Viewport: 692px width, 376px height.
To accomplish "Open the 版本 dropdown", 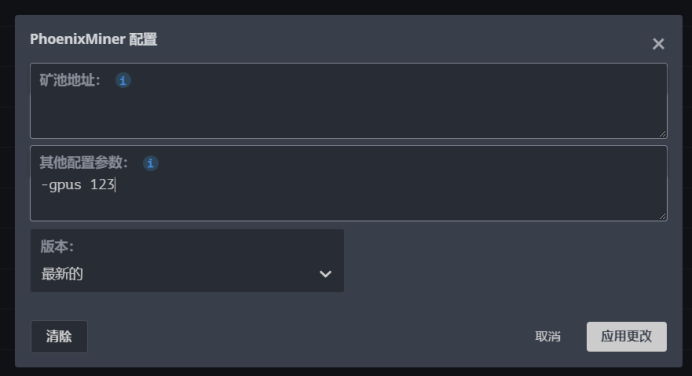I will tap(187, 260).
